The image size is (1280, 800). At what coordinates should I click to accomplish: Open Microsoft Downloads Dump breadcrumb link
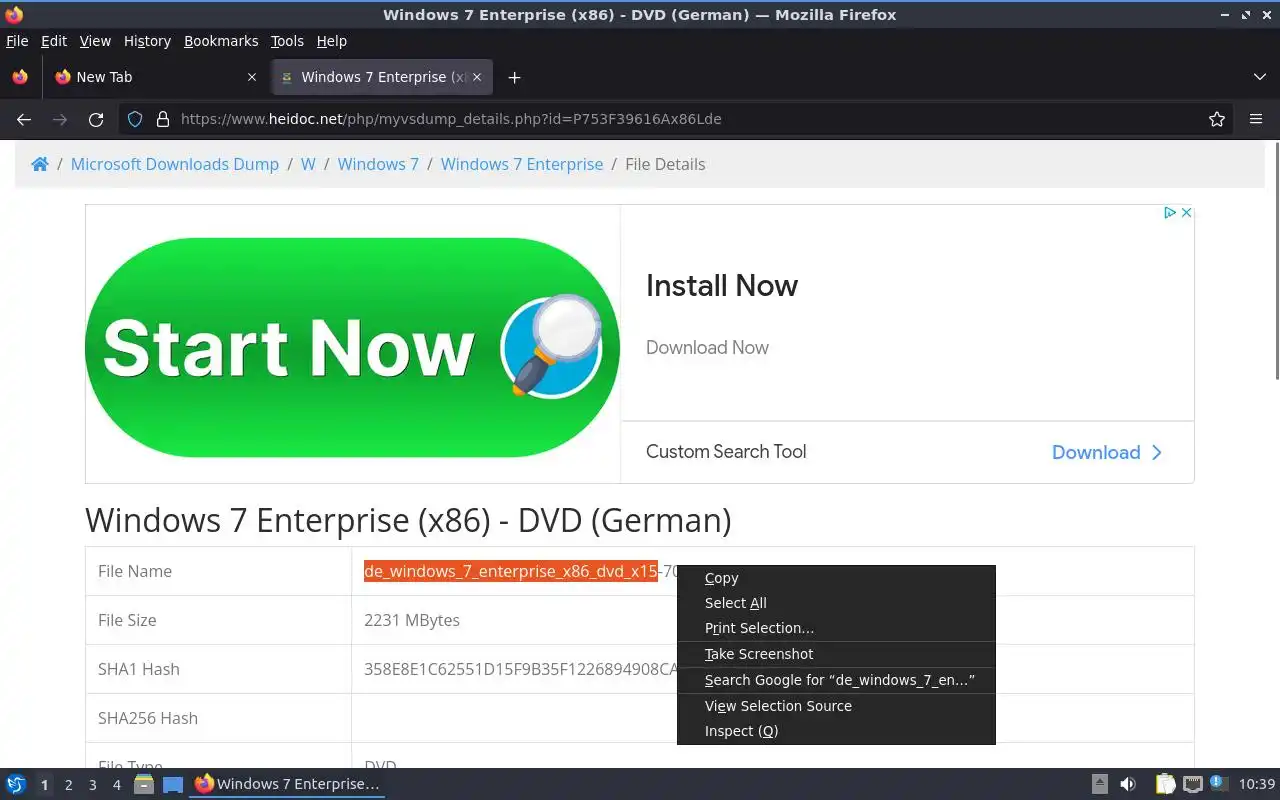coord(175,164)
